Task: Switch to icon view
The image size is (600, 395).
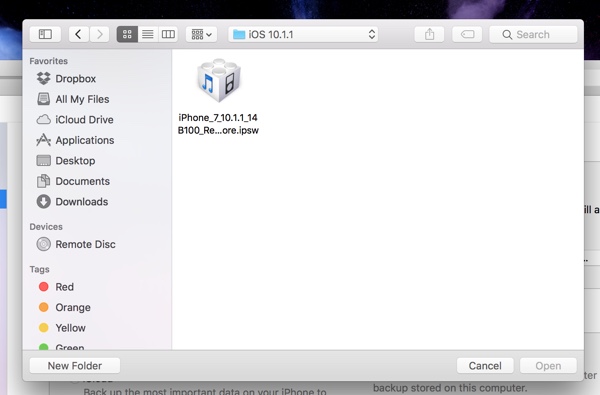Action: coord(127,34)
